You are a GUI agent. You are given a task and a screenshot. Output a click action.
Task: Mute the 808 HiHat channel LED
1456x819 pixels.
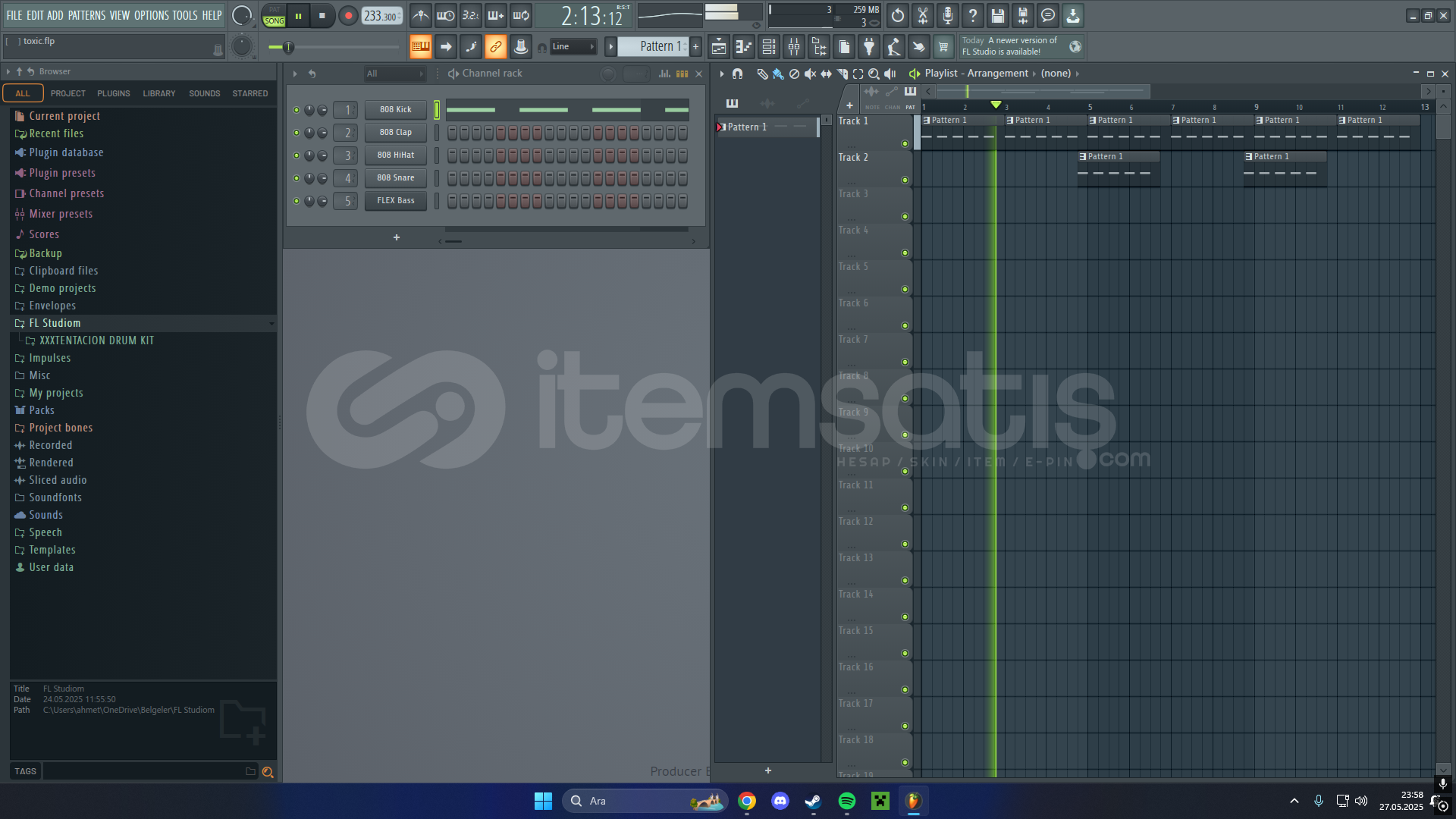[x=297, y=155]
